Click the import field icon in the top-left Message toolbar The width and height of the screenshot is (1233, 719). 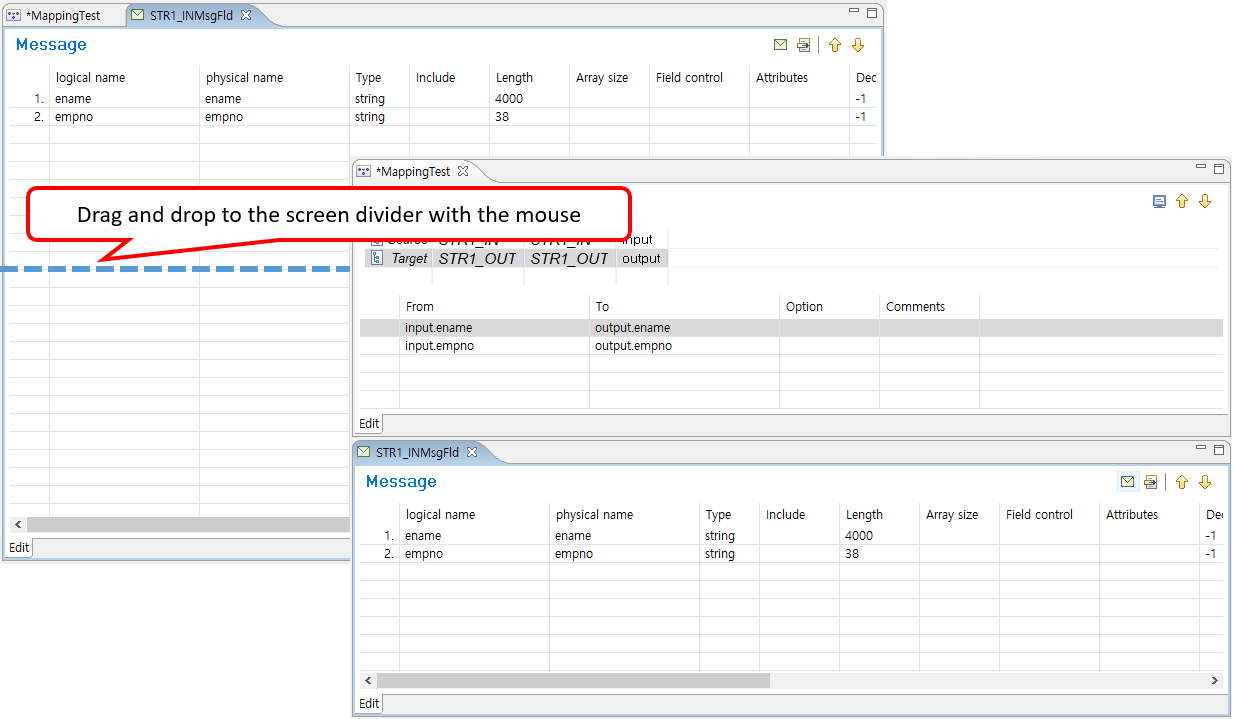tap(803, 45)
